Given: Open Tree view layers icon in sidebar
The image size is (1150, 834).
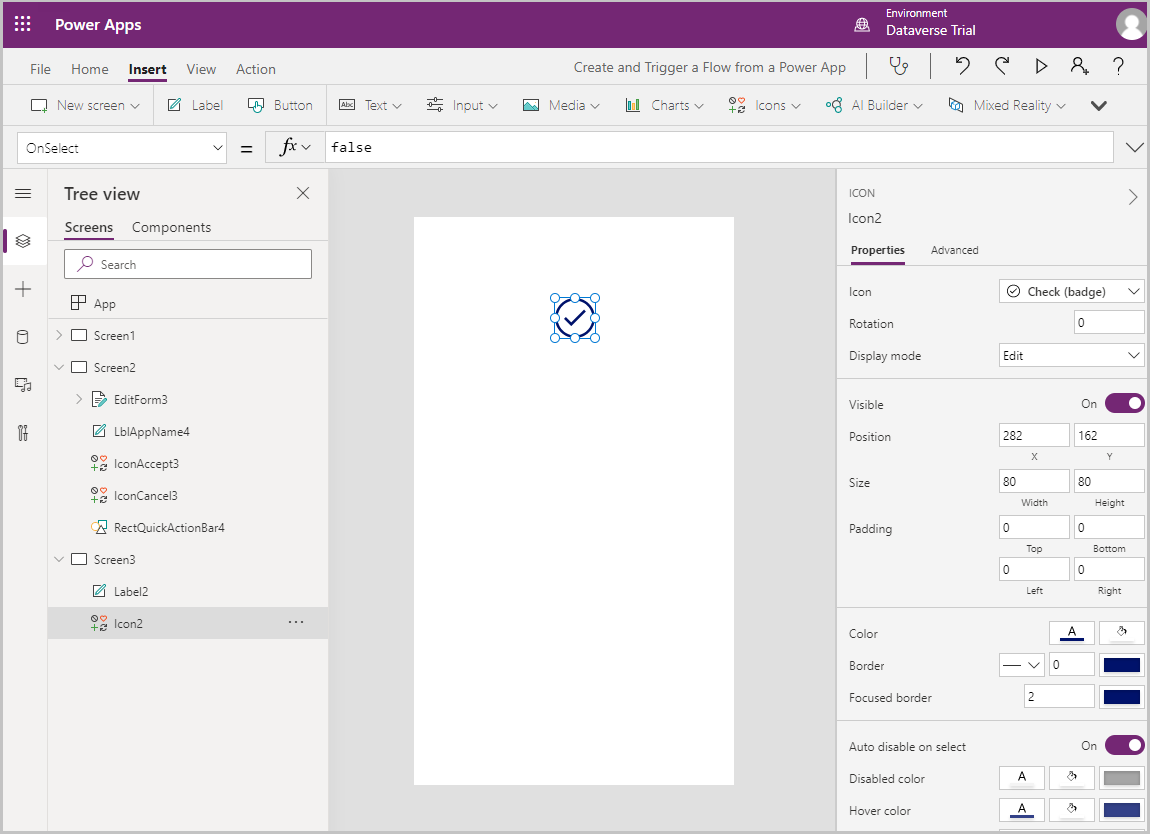Looking at the screenshot, I should coord(23,241).
